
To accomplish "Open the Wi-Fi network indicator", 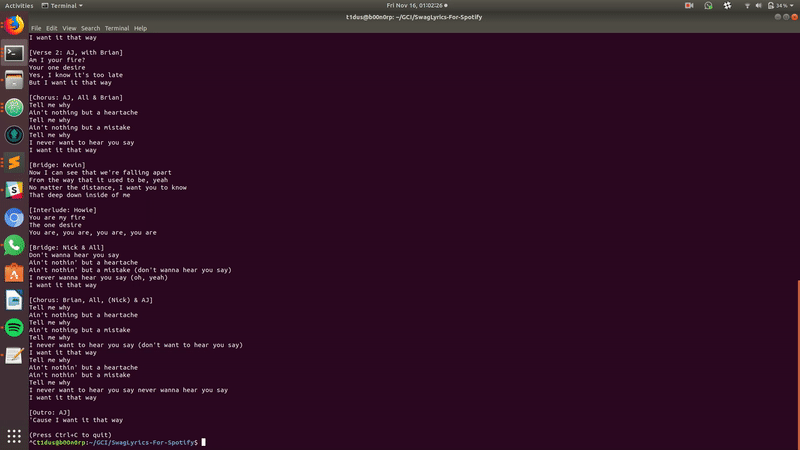I will [x=747, y=6].
